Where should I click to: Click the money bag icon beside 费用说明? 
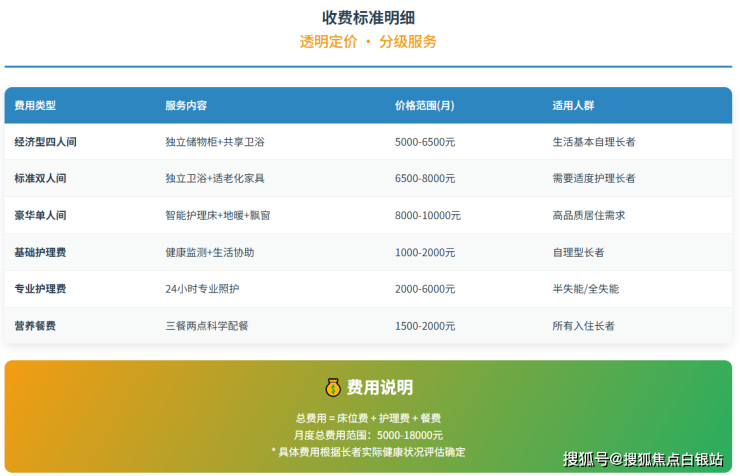333,387
